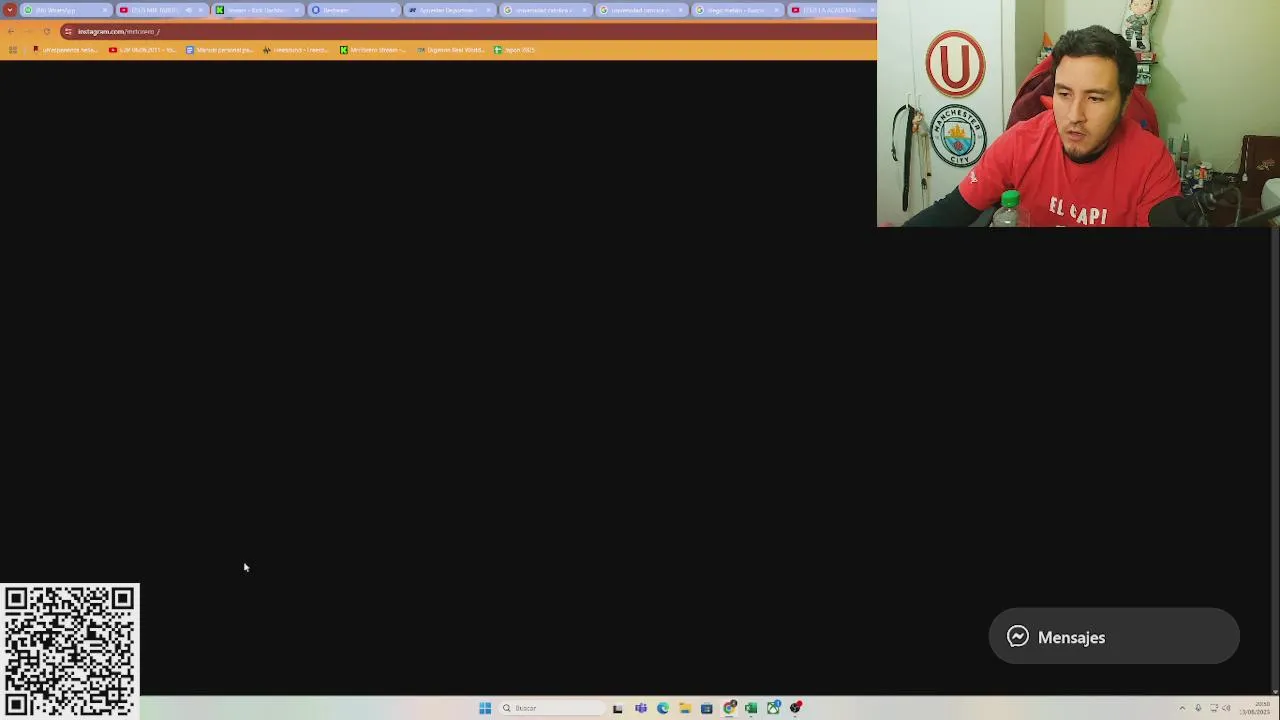Screen dimensions: 1280x720
Task: Switch to the Restream browser tab
Action: [x=354, y=10]
